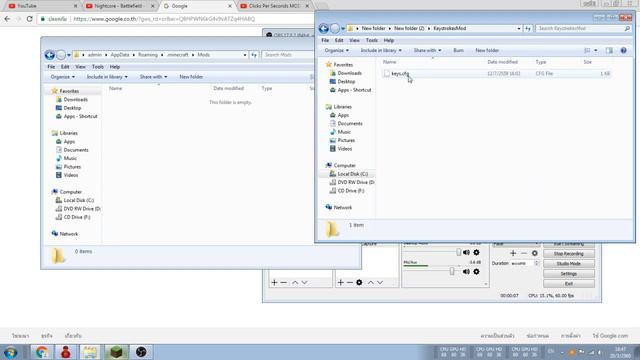Screen dimensions: 640x360
Task: Open View menu in KeystrokesMod window
Action: pos(354,40)
